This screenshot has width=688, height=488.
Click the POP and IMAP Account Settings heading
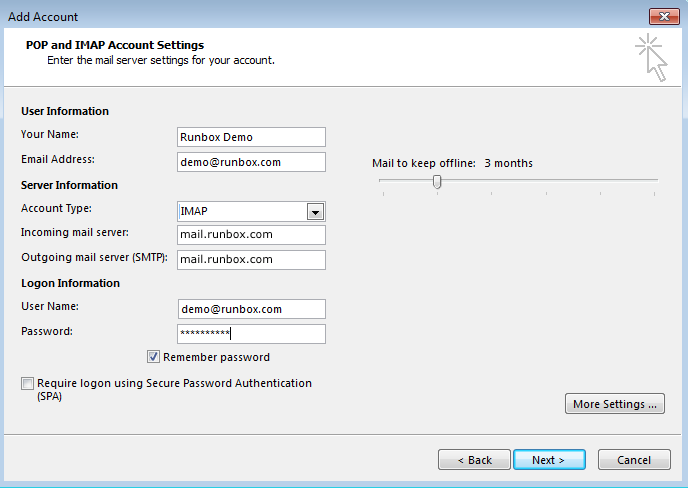coord(114,45)
